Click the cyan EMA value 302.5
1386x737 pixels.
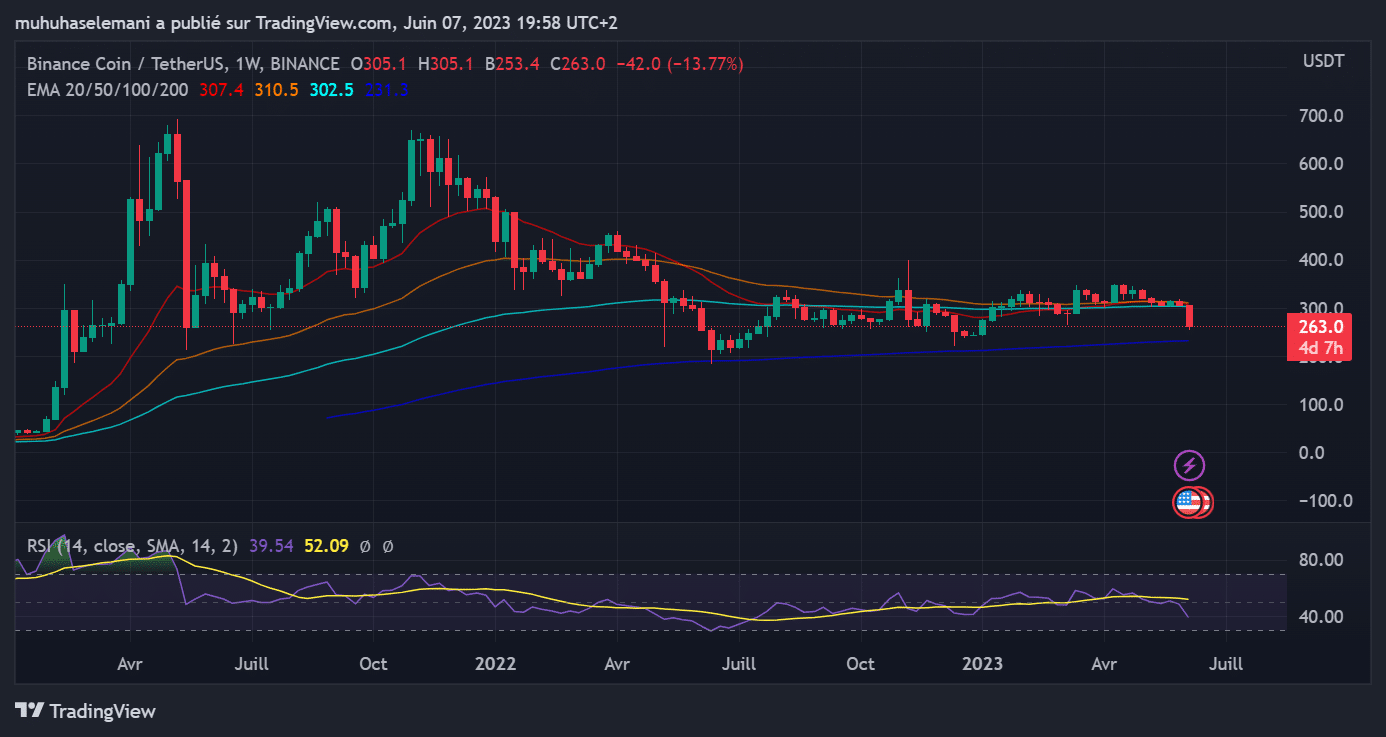pos(332,90)
